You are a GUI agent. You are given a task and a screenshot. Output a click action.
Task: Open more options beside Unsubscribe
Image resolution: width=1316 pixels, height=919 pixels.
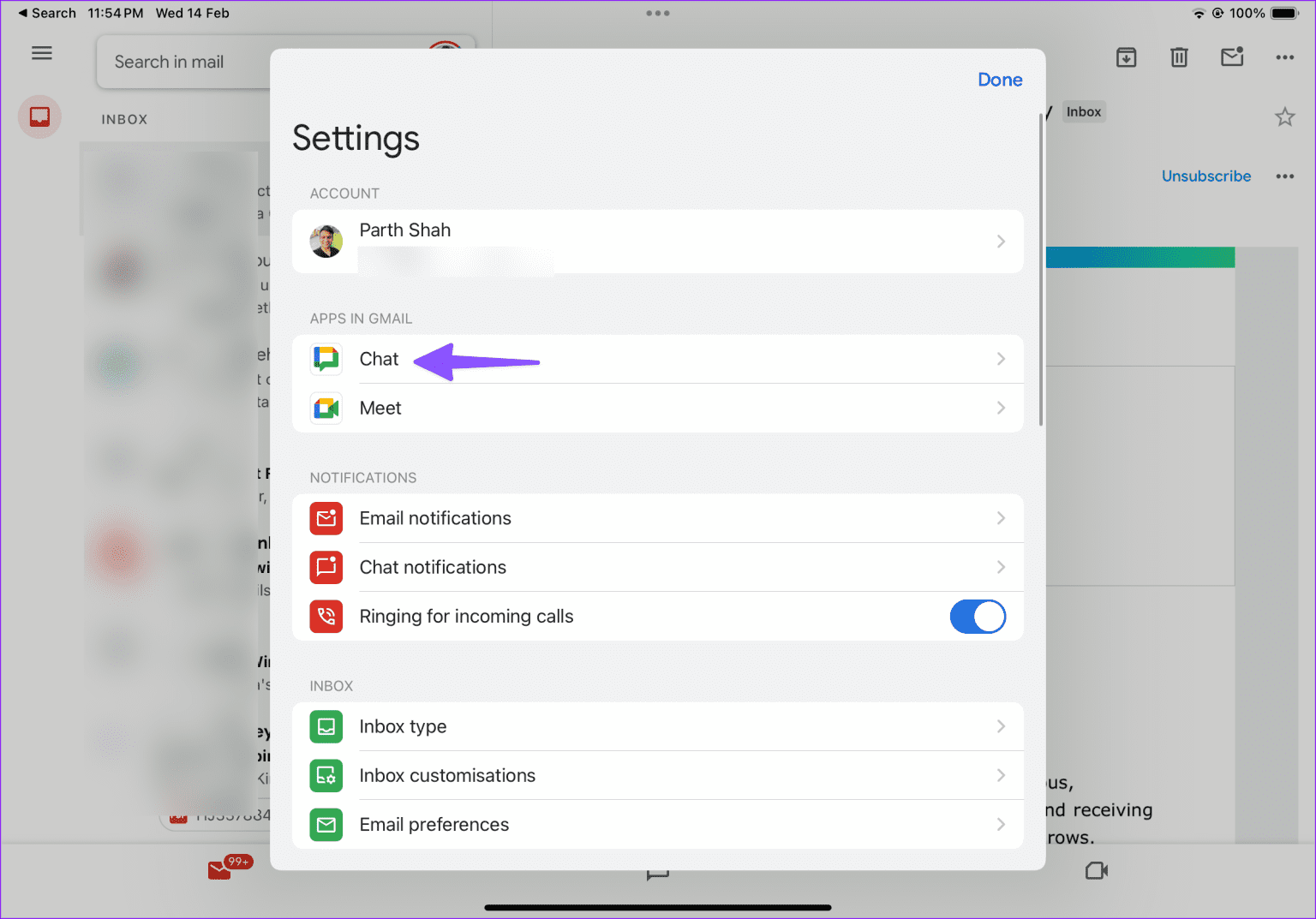coord(1284,176)
